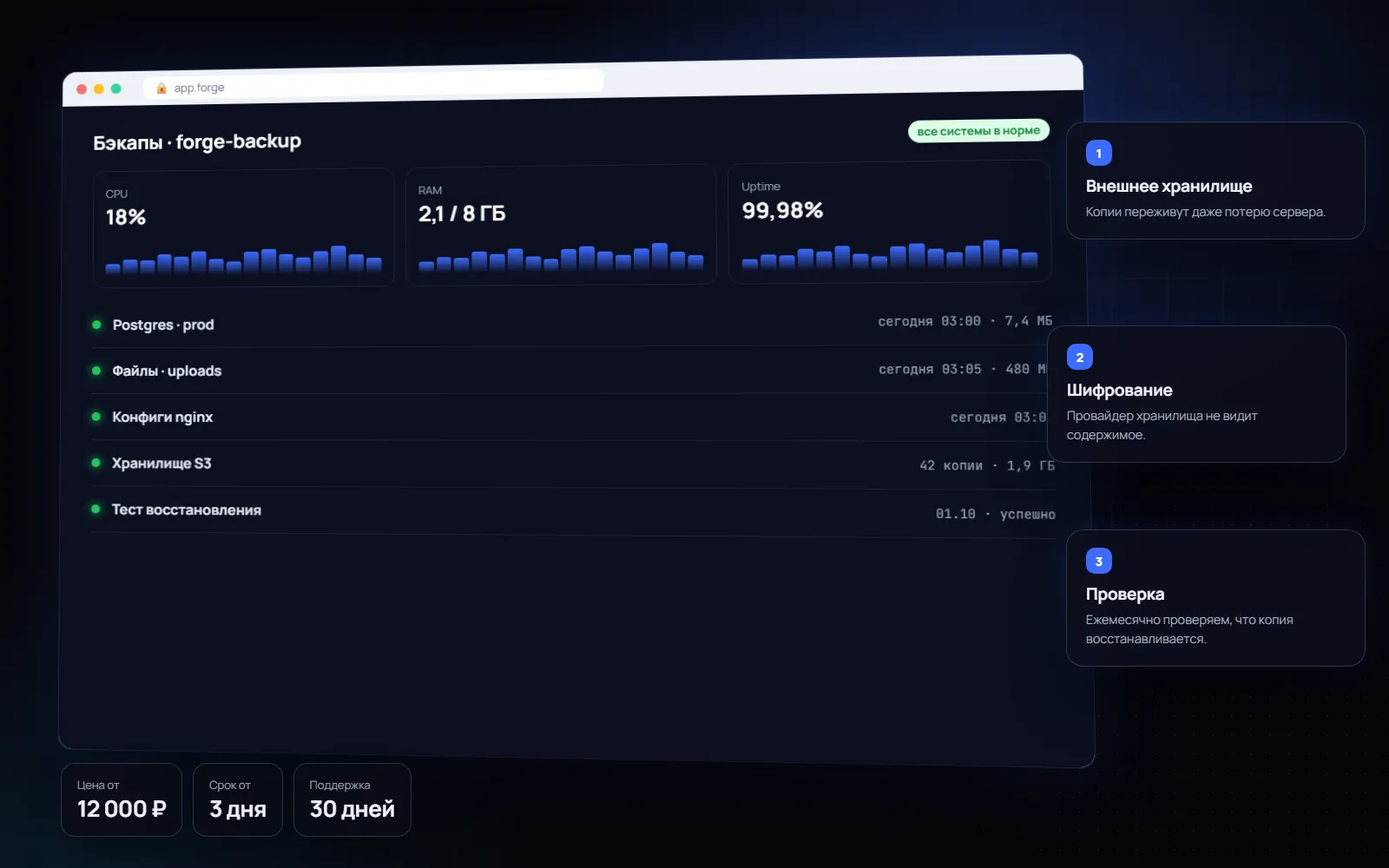Click the 'Проверка' card title
Screen dimensions: 1389x868
click(1124, 594)
